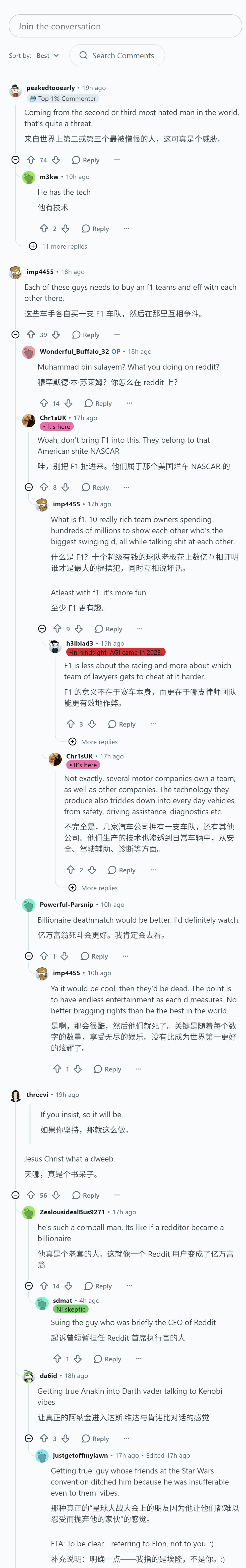Expand More replies under h3lblad3
Image resolution: width=246 pixels, height=1568 pixels.
93,742
